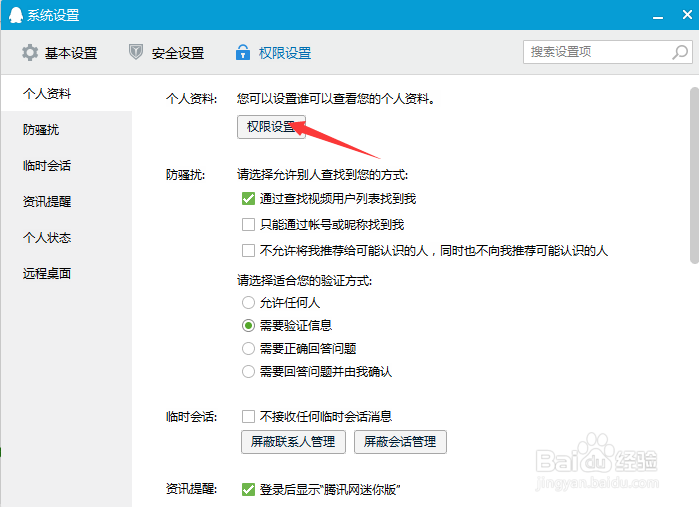Select 资讯提醒 in the sidebar
Viewport: 699px width, 507px height.
(66, 202)
